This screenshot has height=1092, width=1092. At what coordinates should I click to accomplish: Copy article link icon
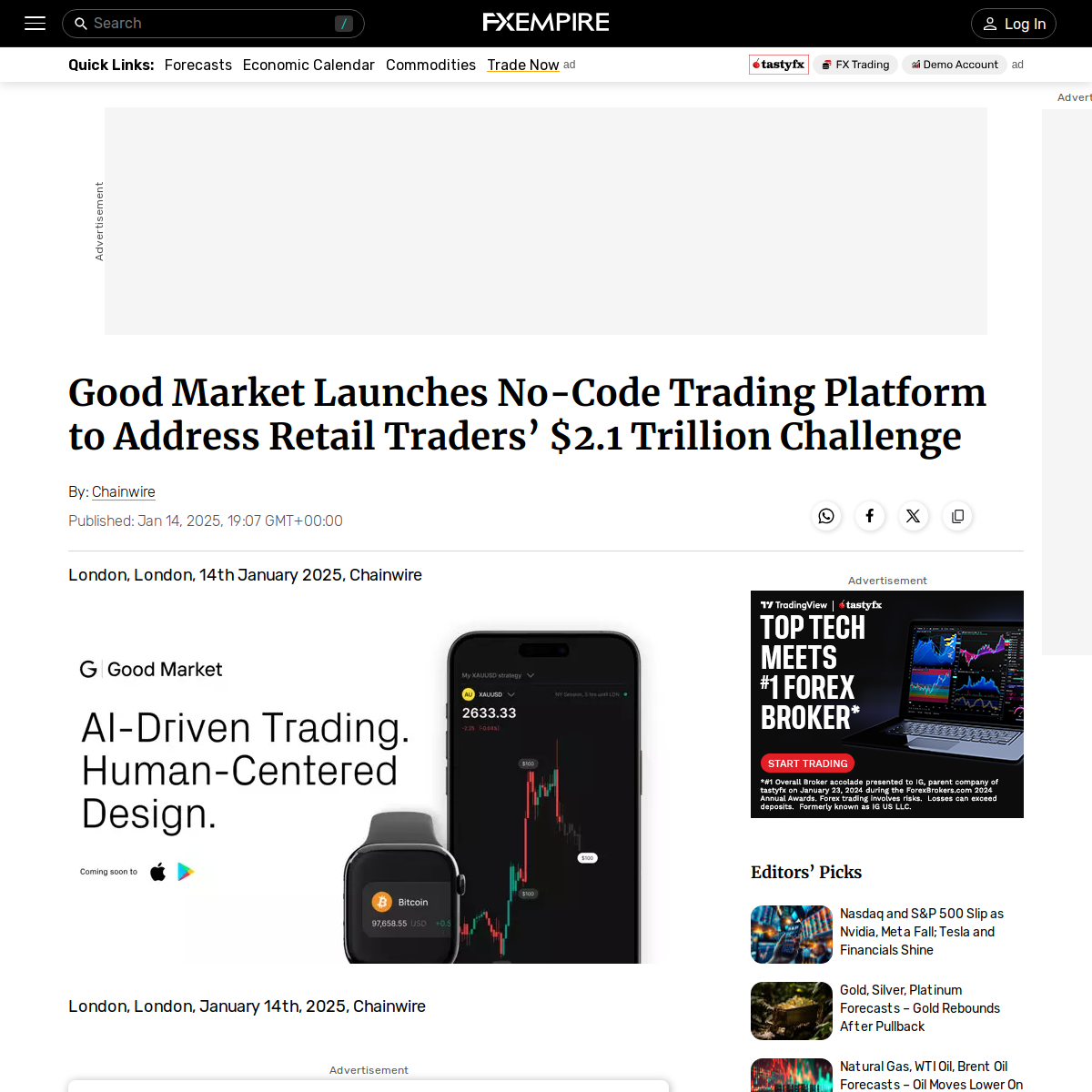[957, 516]
